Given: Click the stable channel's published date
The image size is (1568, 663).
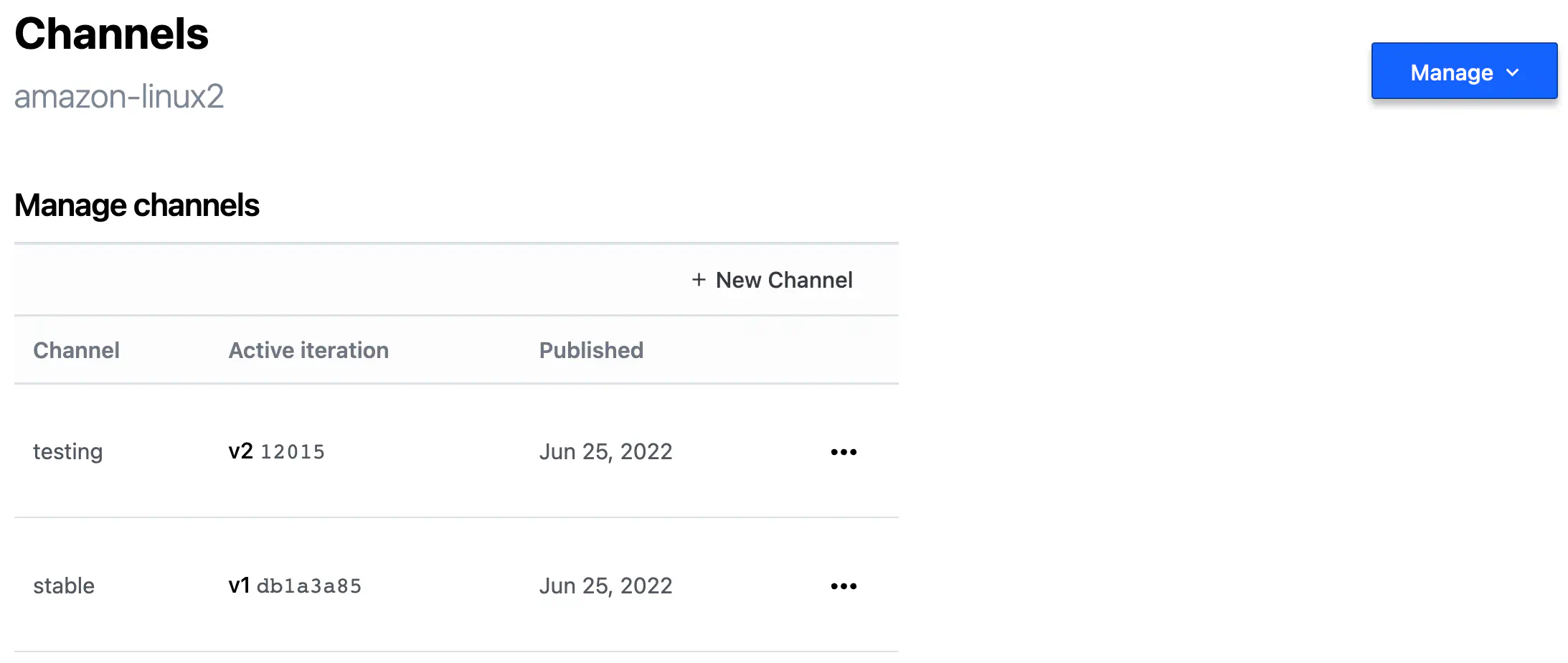Looking at the screenshot, I should pyautogui.click(x=605, y=586).
